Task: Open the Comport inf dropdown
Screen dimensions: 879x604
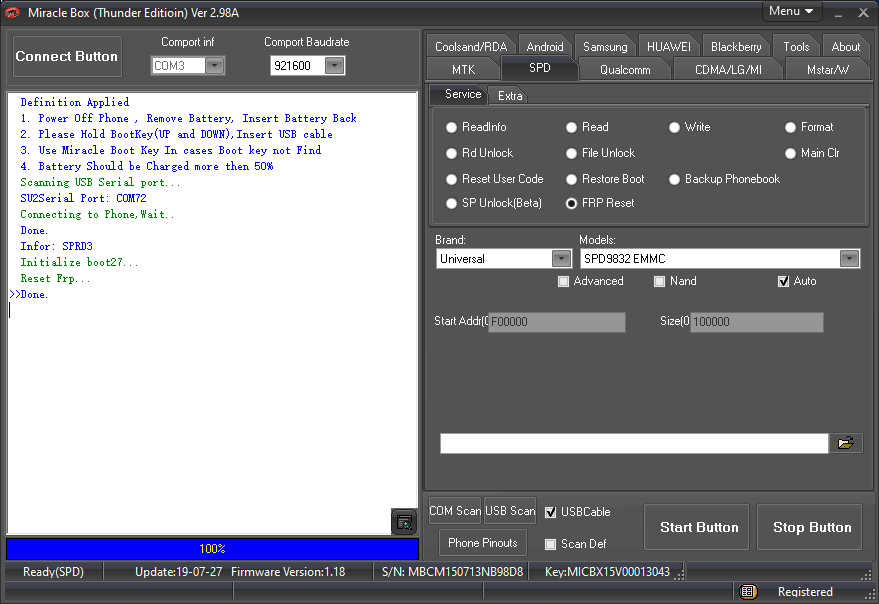Action: coord(214,66)
